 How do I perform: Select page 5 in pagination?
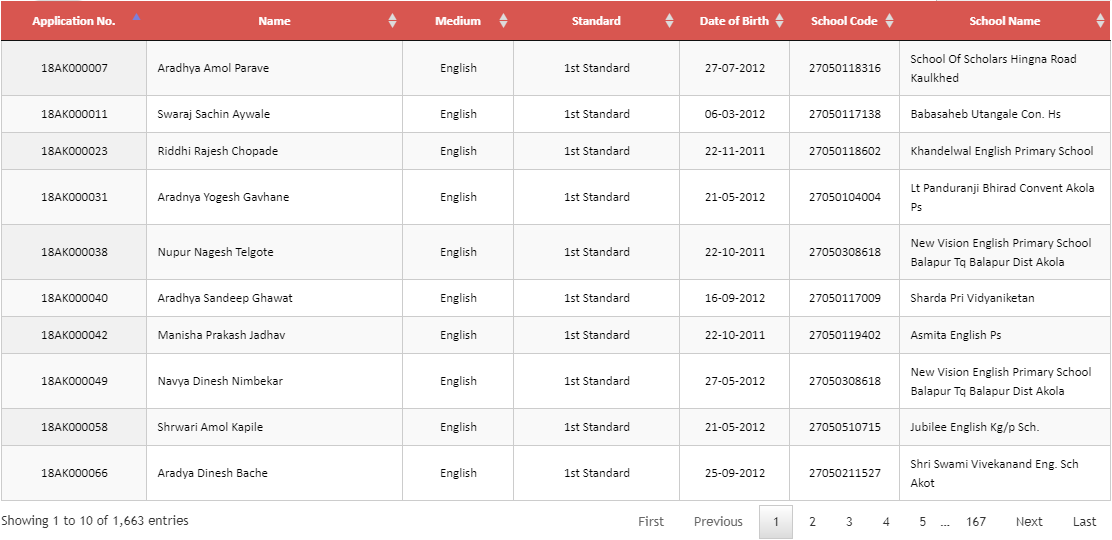(923, 522)
